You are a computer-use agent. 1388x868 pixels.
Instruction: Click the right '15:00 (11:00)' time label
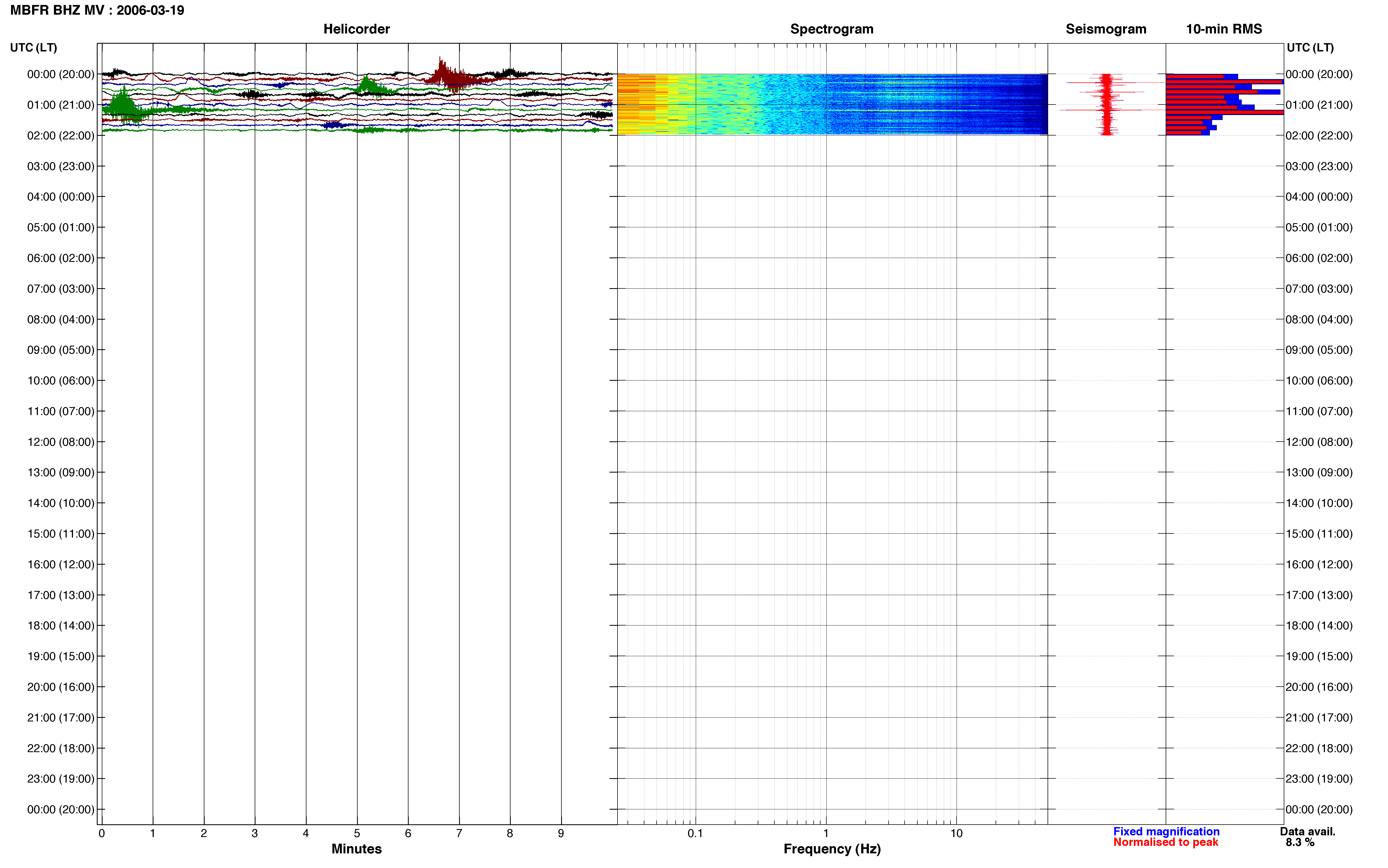coord(1319,534)
